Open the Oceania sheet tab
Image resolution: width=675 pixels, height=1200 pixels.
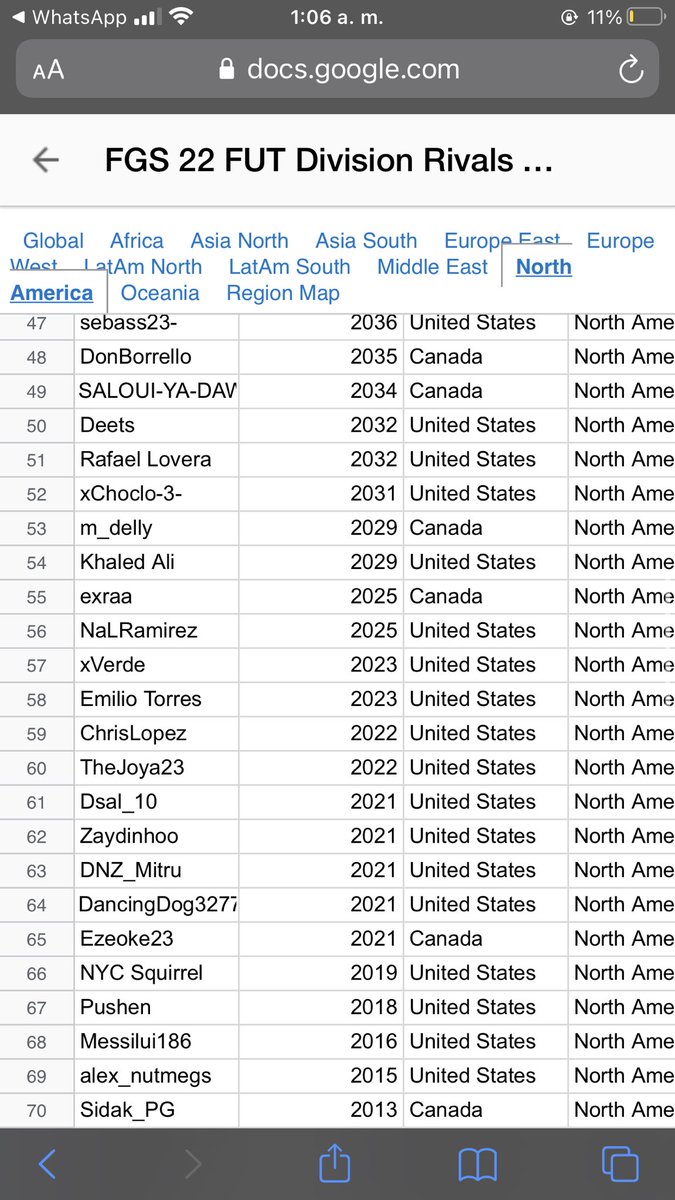[x=160, y=293]
